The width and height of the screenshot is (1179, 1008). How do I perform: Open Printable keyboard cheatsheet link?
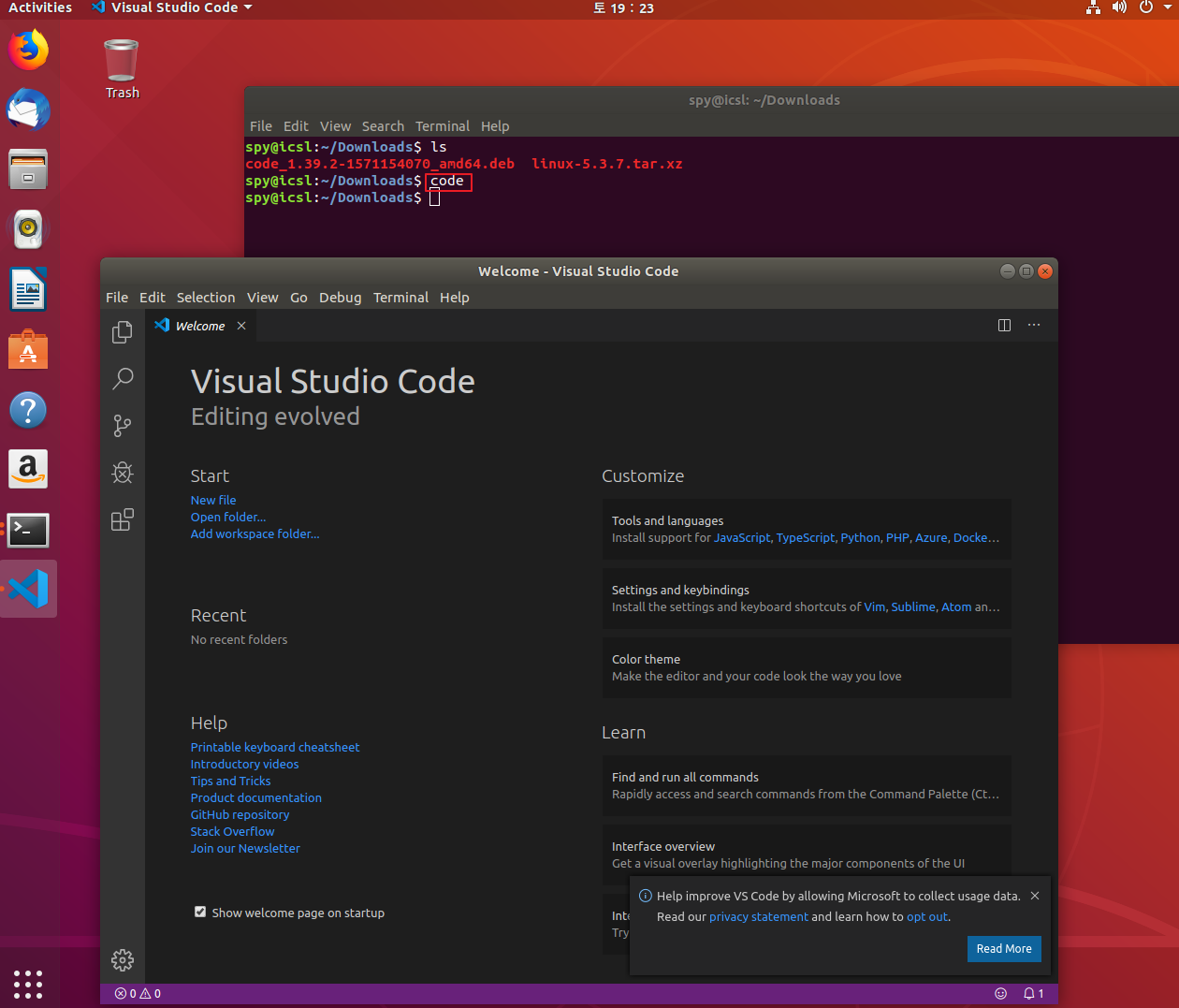coord(275,748)
